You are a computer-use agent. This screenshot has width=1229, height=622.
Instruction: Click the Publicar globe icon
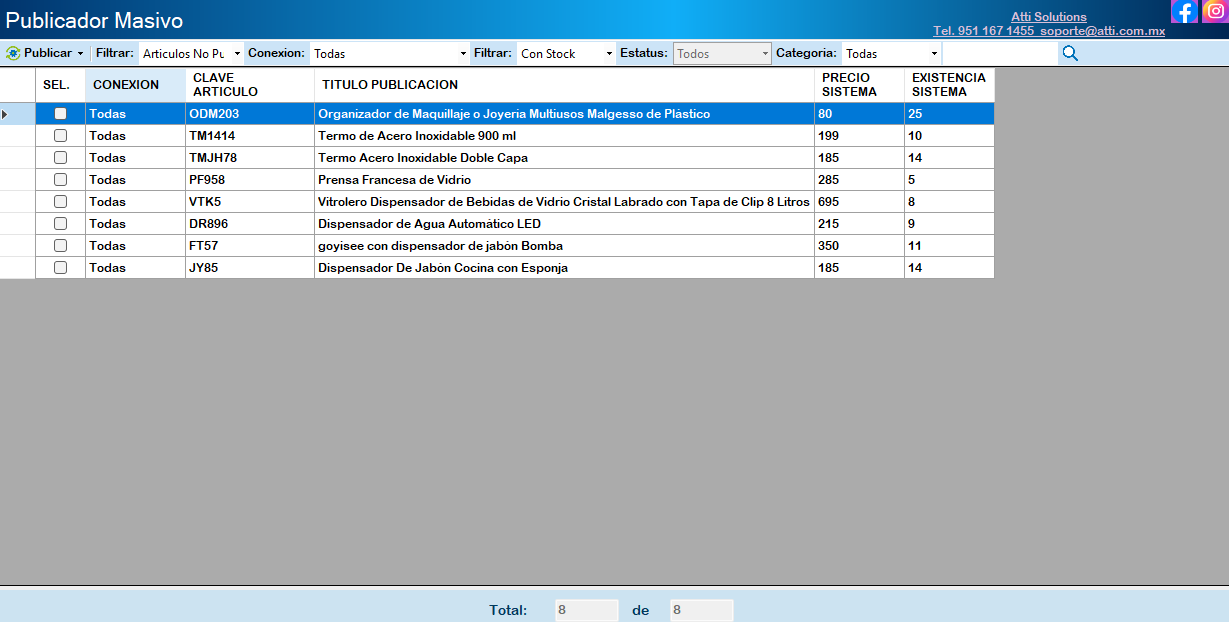(x=13, y=53)
